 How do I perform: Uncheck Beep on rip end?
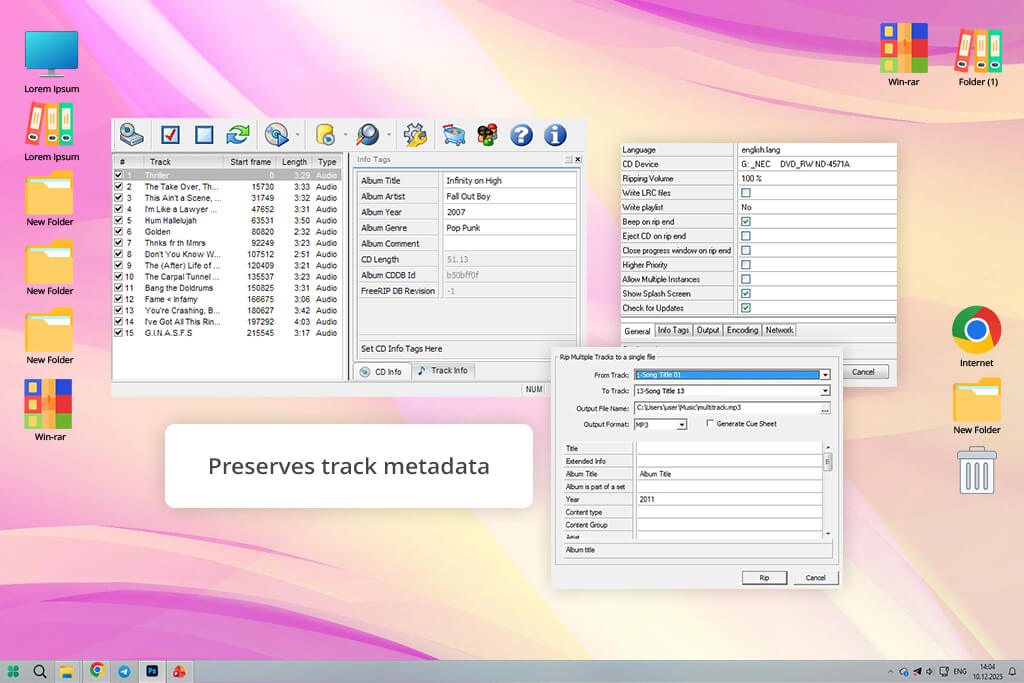pyautogui.click(x=746, y=221)
